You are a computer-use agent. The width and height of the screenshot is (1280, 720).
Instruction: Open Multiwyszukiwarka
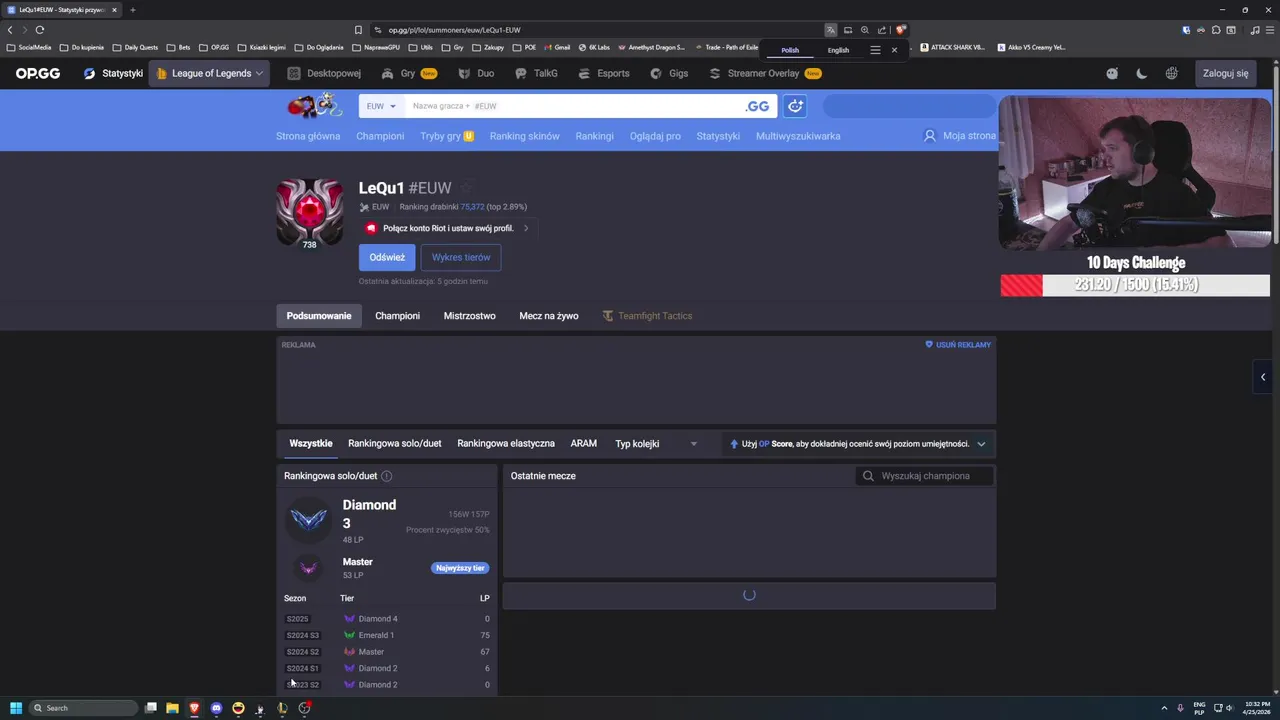tap(798, 136)
